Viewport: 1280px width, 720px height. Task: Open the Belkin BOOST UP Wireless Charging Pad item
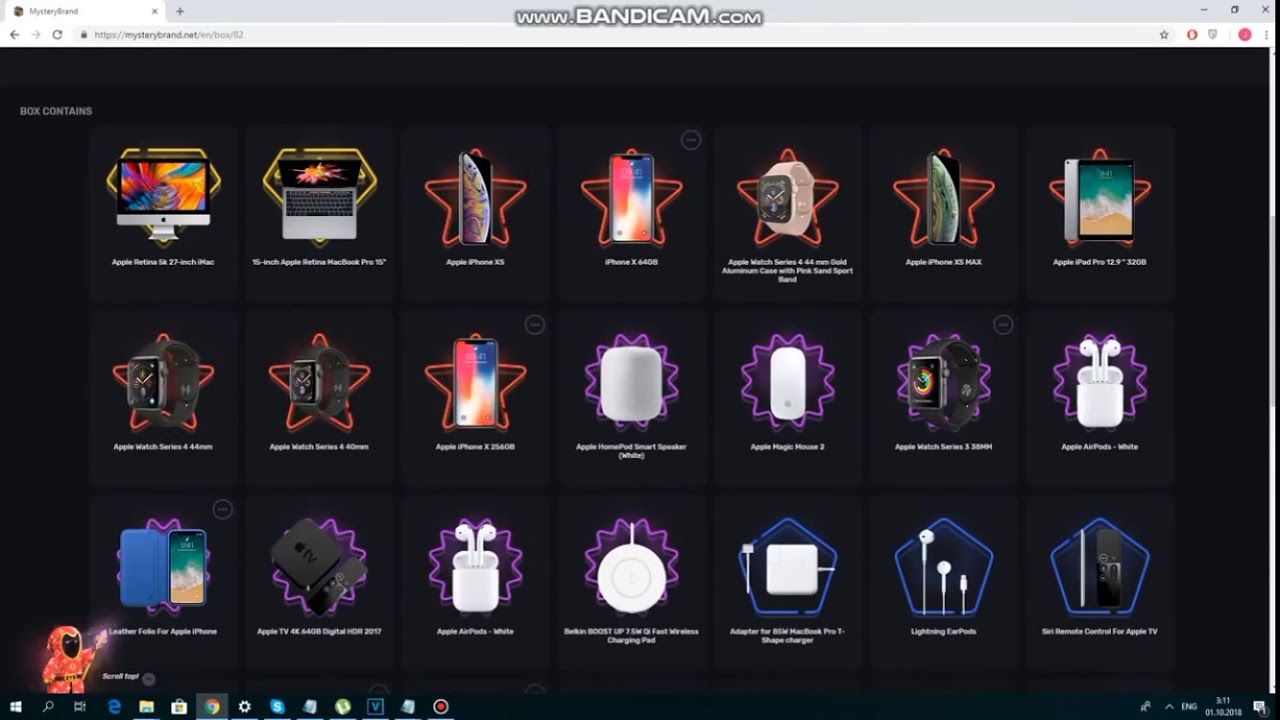tap(631, 582)
